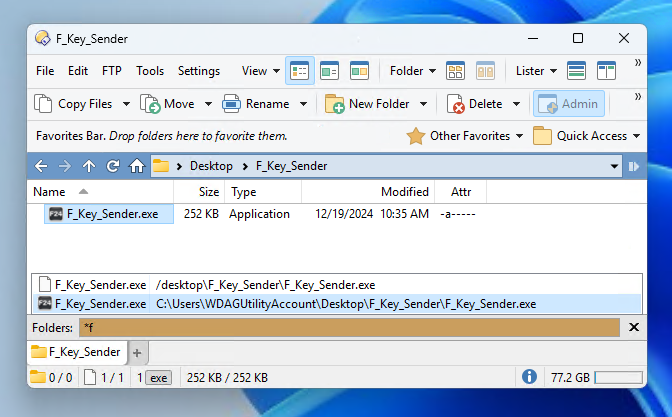The image size is (672, 417).
Task: Click the info icon in status bar
Action: pos(529,377)
